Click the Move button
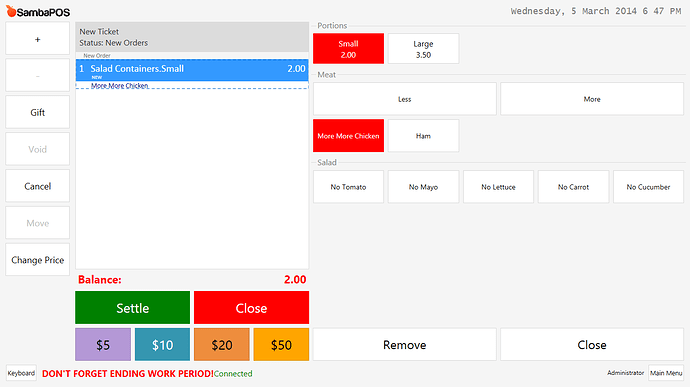This screenshot has width=690, height=387. coord(37,223)
